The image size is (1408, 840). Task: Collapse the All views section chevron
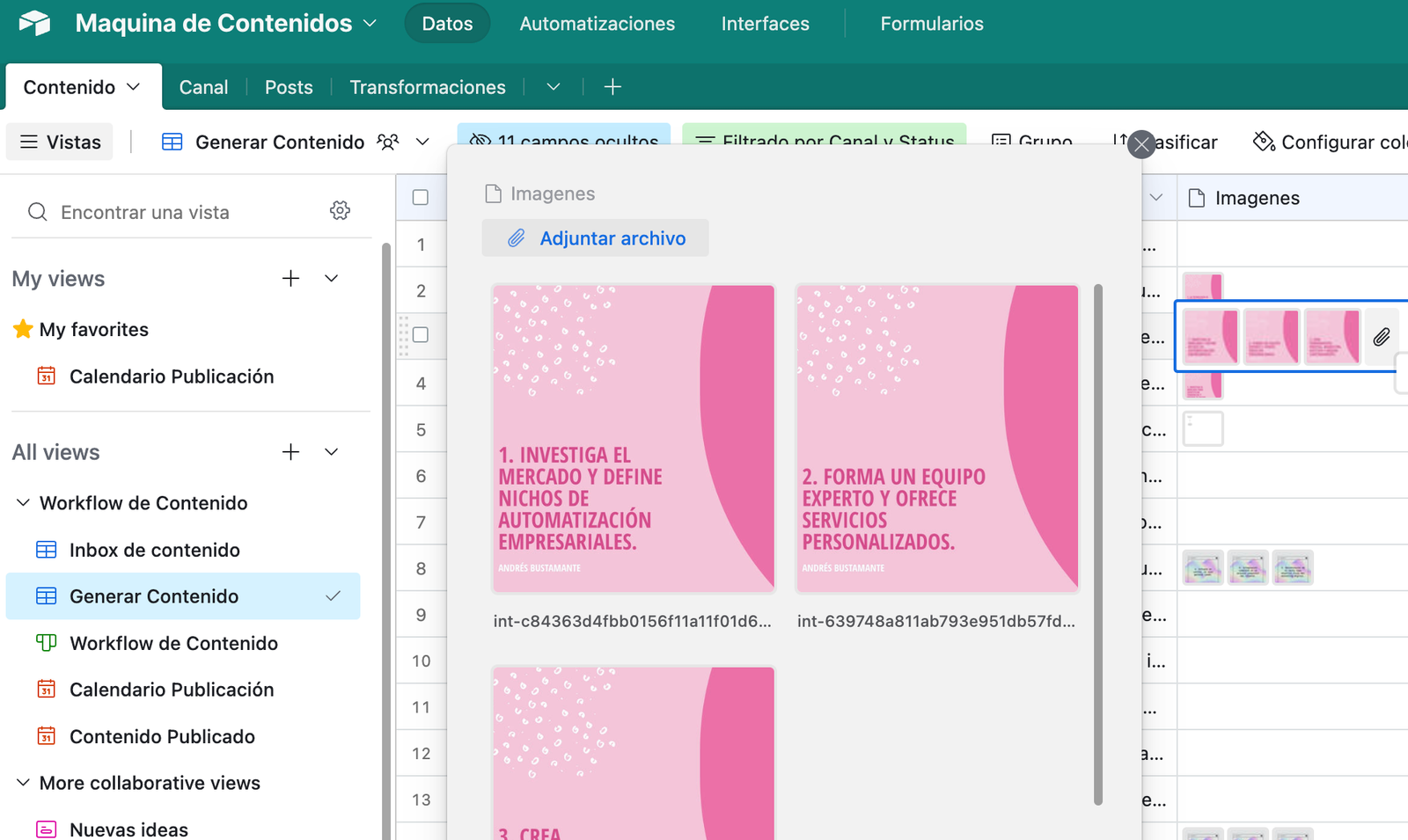pyautogui.click(x=332, y=452)
